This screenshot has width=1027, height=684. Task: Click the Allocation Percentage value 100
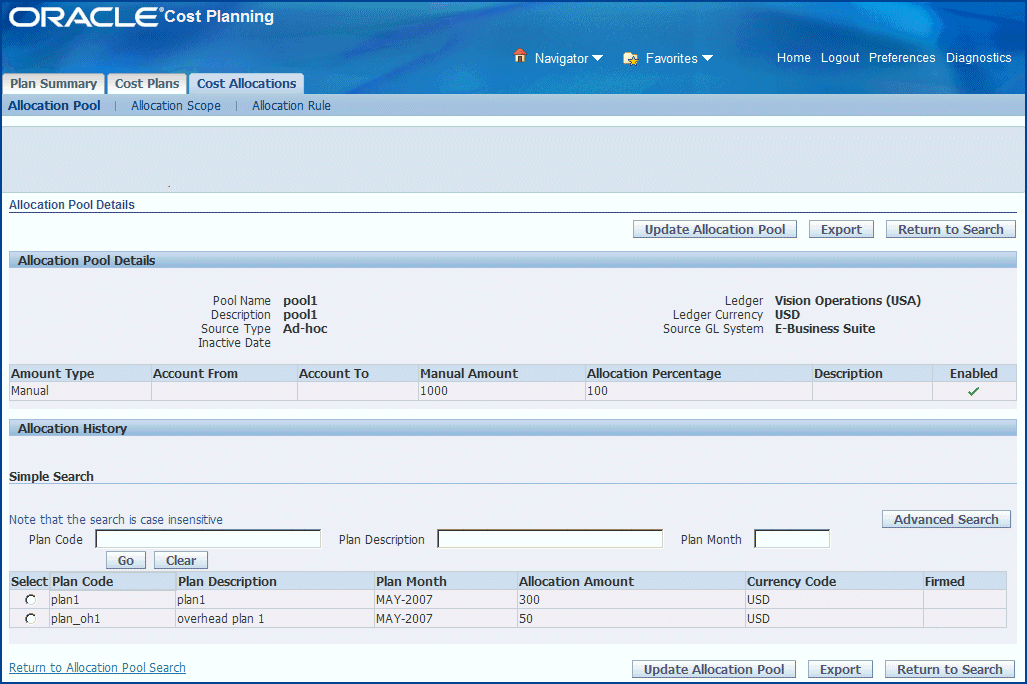597,390
